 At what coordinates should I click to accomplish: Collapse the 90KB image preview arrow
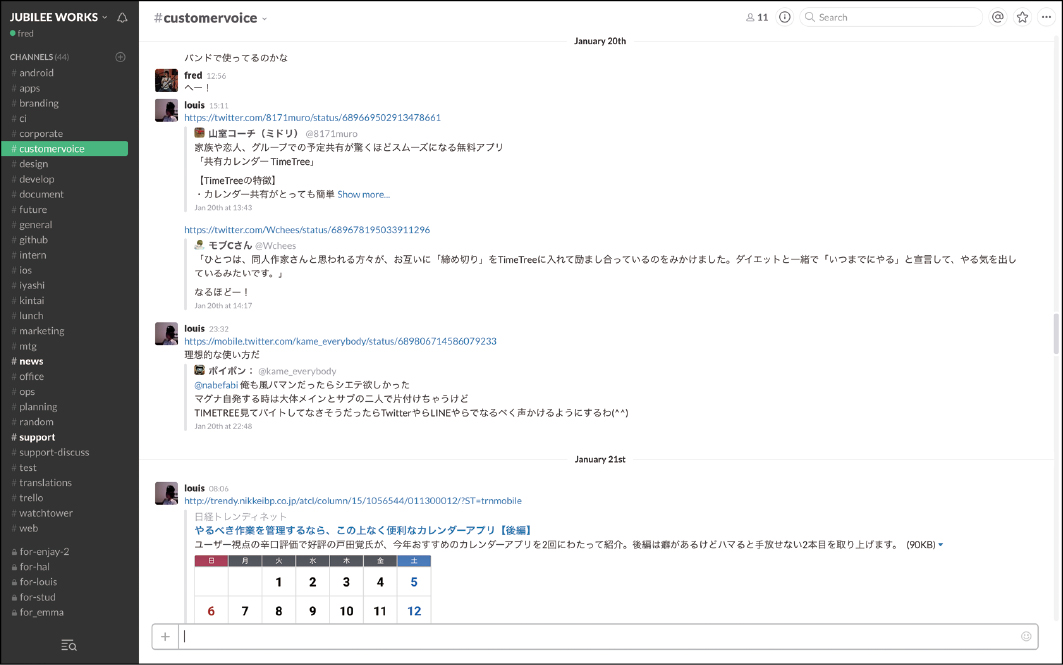[x=940, y=545]
